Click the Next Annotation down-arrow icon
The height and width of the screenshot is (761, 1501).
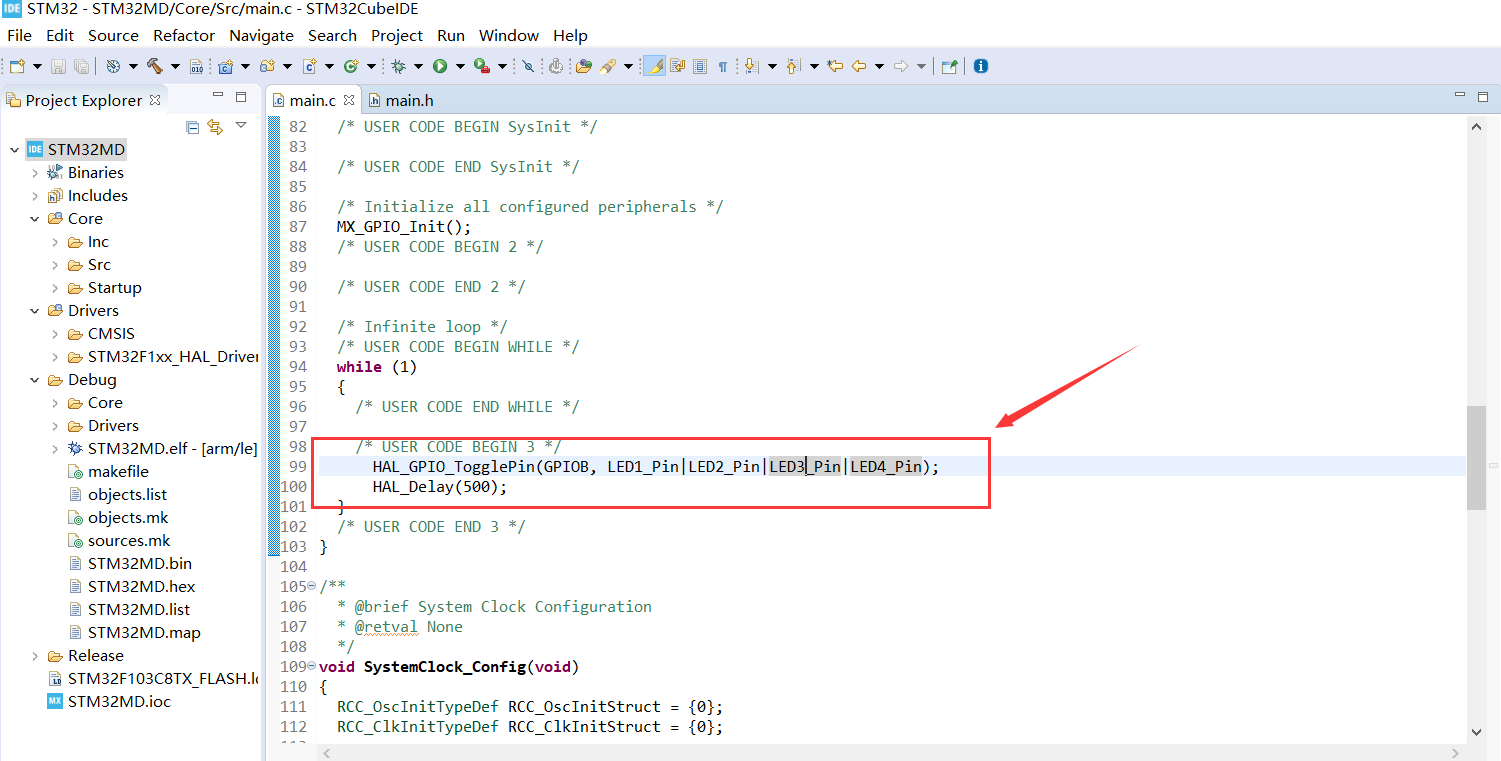point(751,66)
